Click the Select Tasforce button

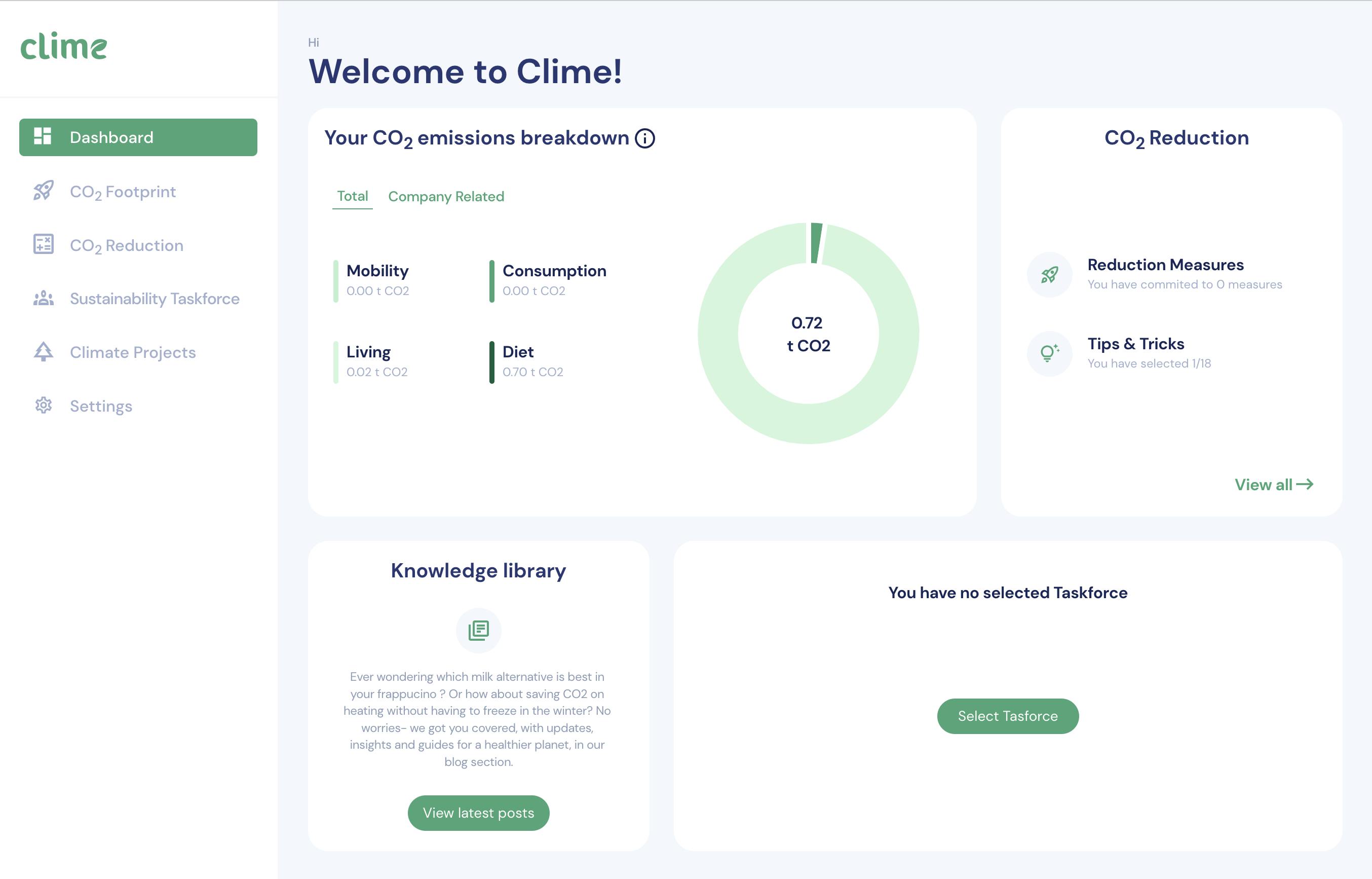tap(1008, 716)
